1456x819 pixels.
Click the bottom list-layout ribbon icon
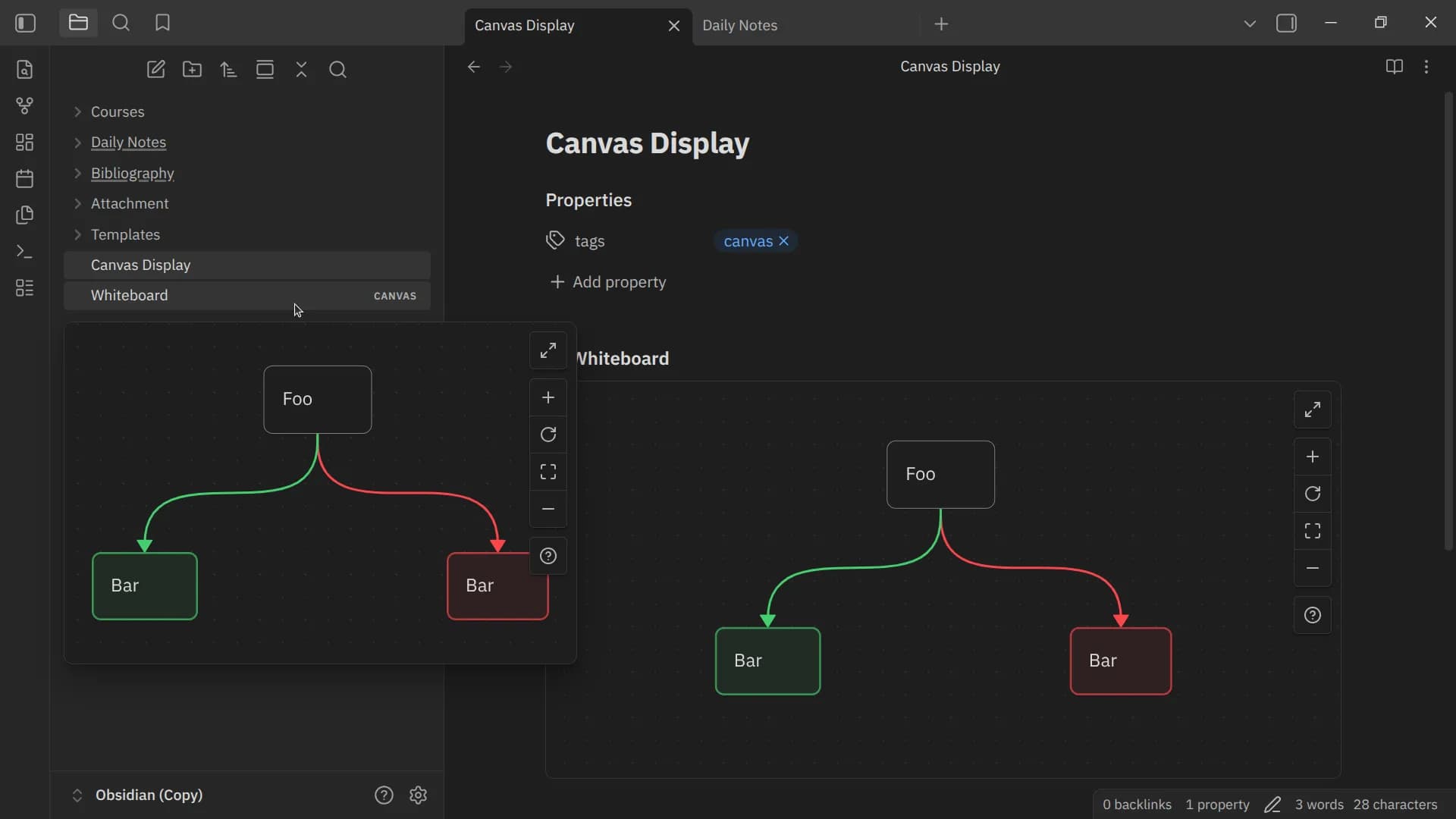point(24,288)
